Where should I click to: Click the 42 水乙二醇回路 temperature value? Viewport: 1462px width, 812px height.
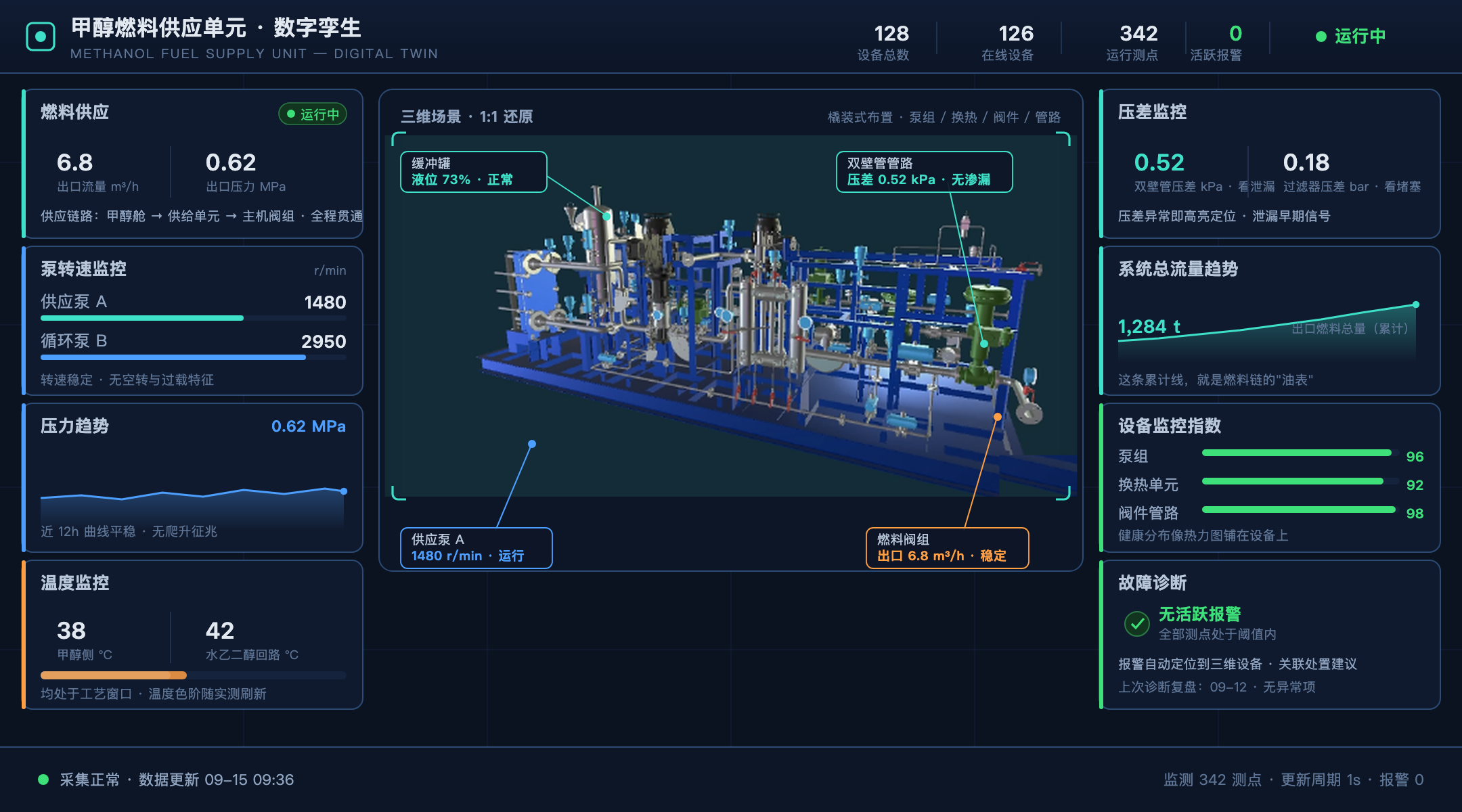click(220, 631)
